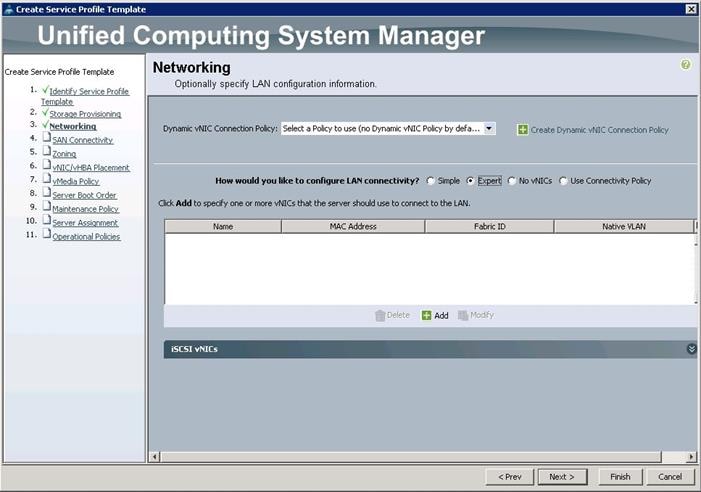
Task: Click the Add vNIC button label
Action: 441,315
